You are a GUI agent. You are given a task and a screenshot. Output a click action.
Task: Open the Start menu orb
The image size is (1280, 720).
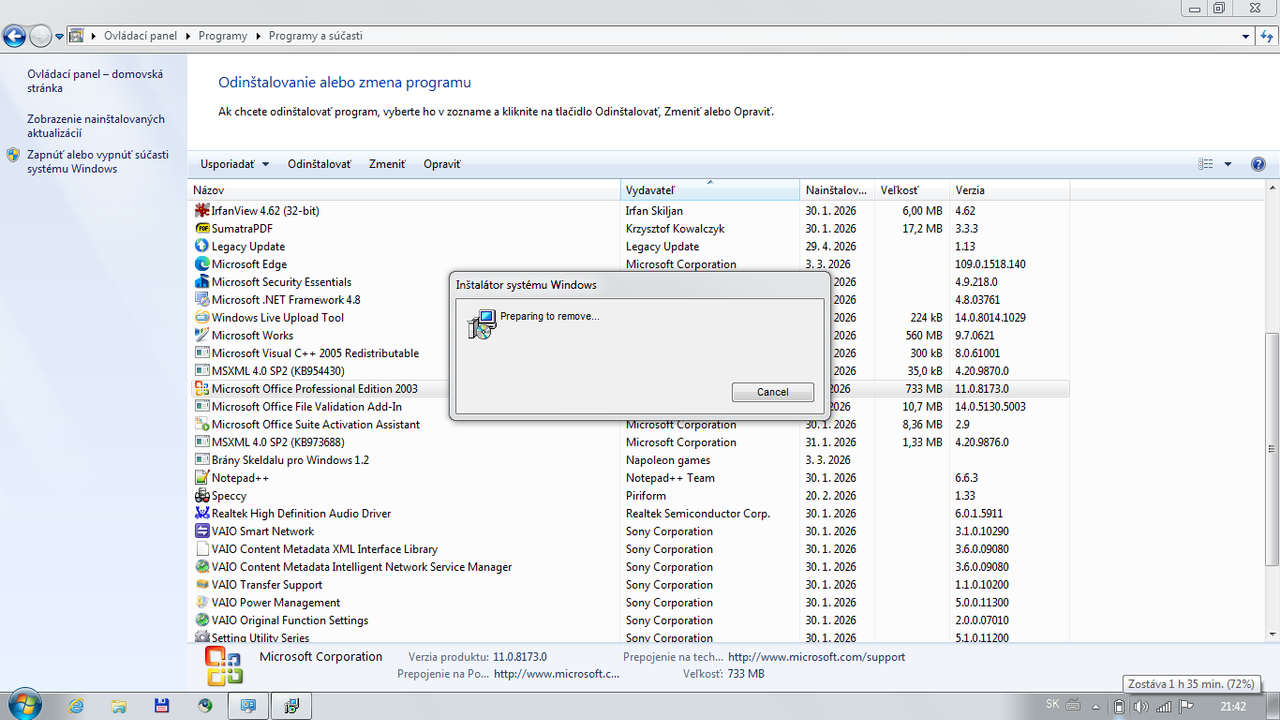point(23,705)
